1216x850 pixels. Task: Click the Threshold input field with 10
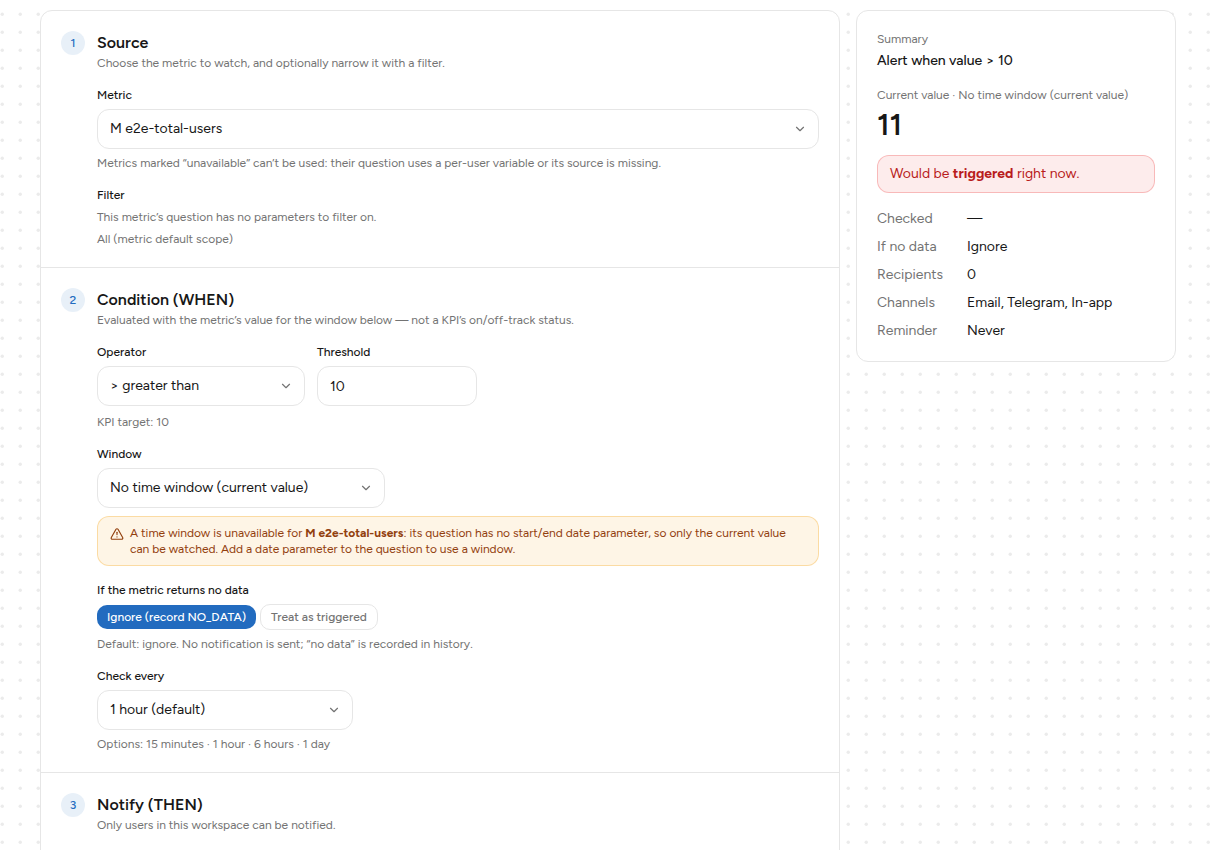tap(396, 386)
